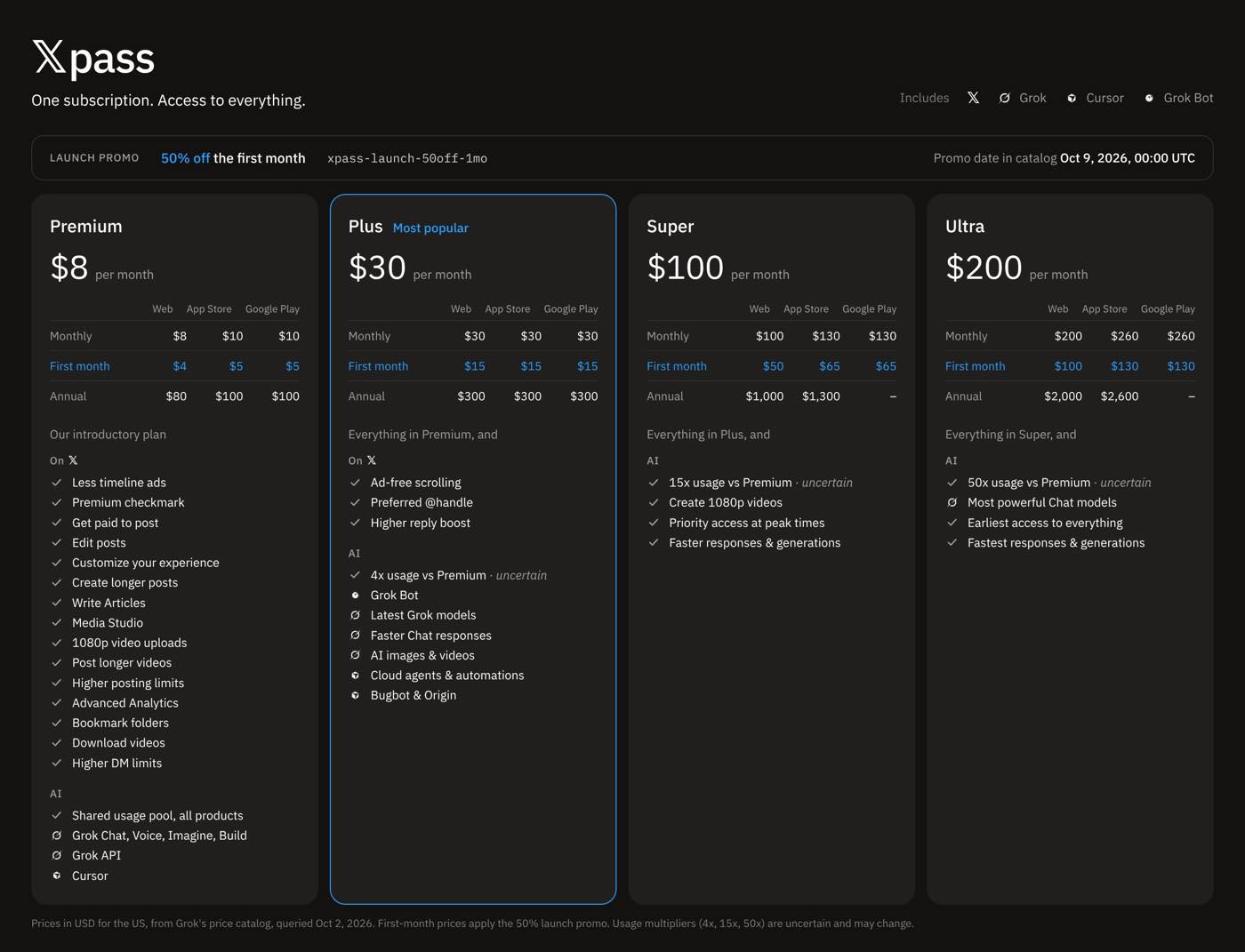Click the Grok icon beside Latest Grok models
Viewport: 1245px width, 952px height.
(x=355, y=615)
